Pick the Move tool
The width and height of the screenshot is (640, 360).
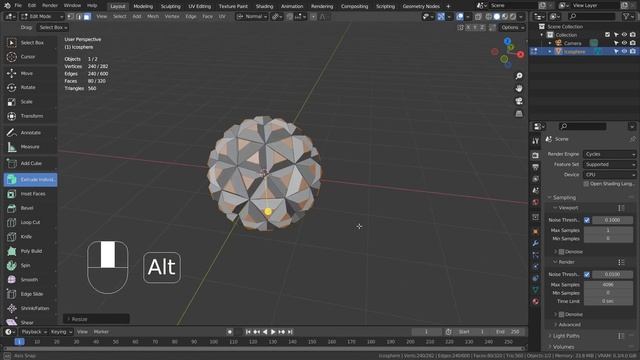pos(31,73)
